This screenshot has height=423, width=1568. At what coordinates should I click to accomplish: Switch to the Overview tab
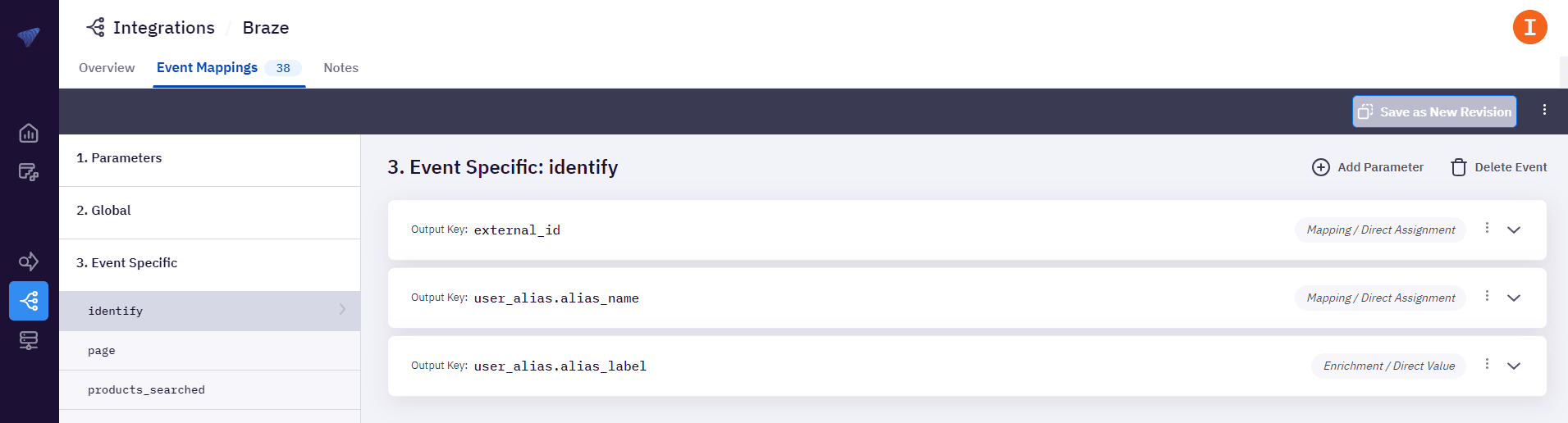coord(107,68)
